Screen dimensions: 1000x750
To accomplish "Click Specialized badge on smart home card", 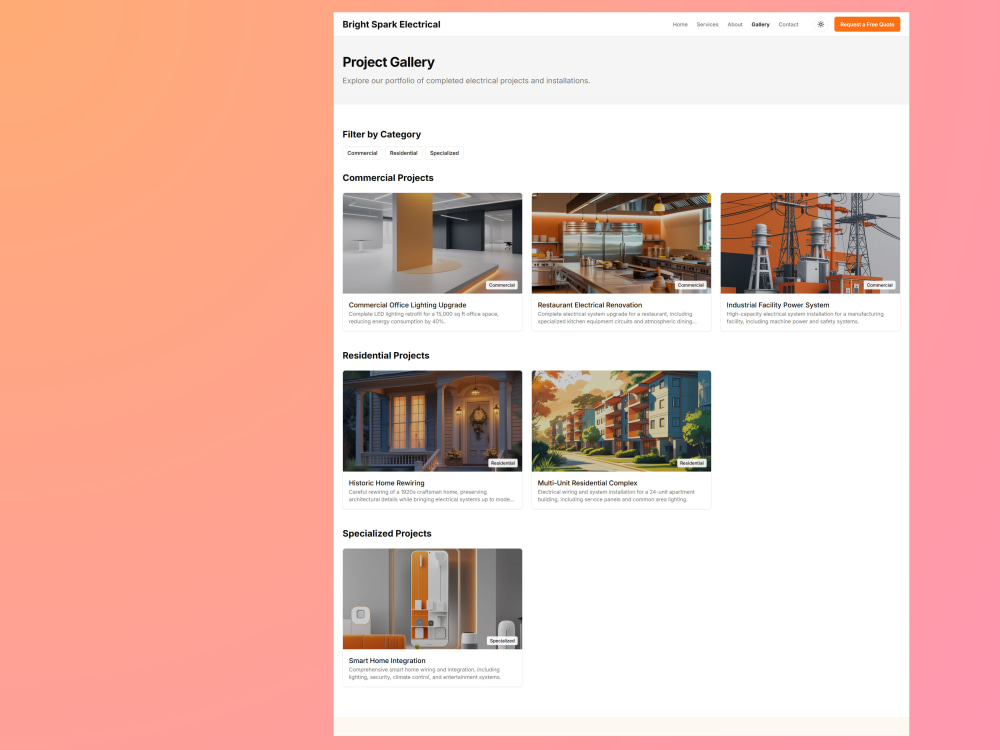I will point(502,641).
